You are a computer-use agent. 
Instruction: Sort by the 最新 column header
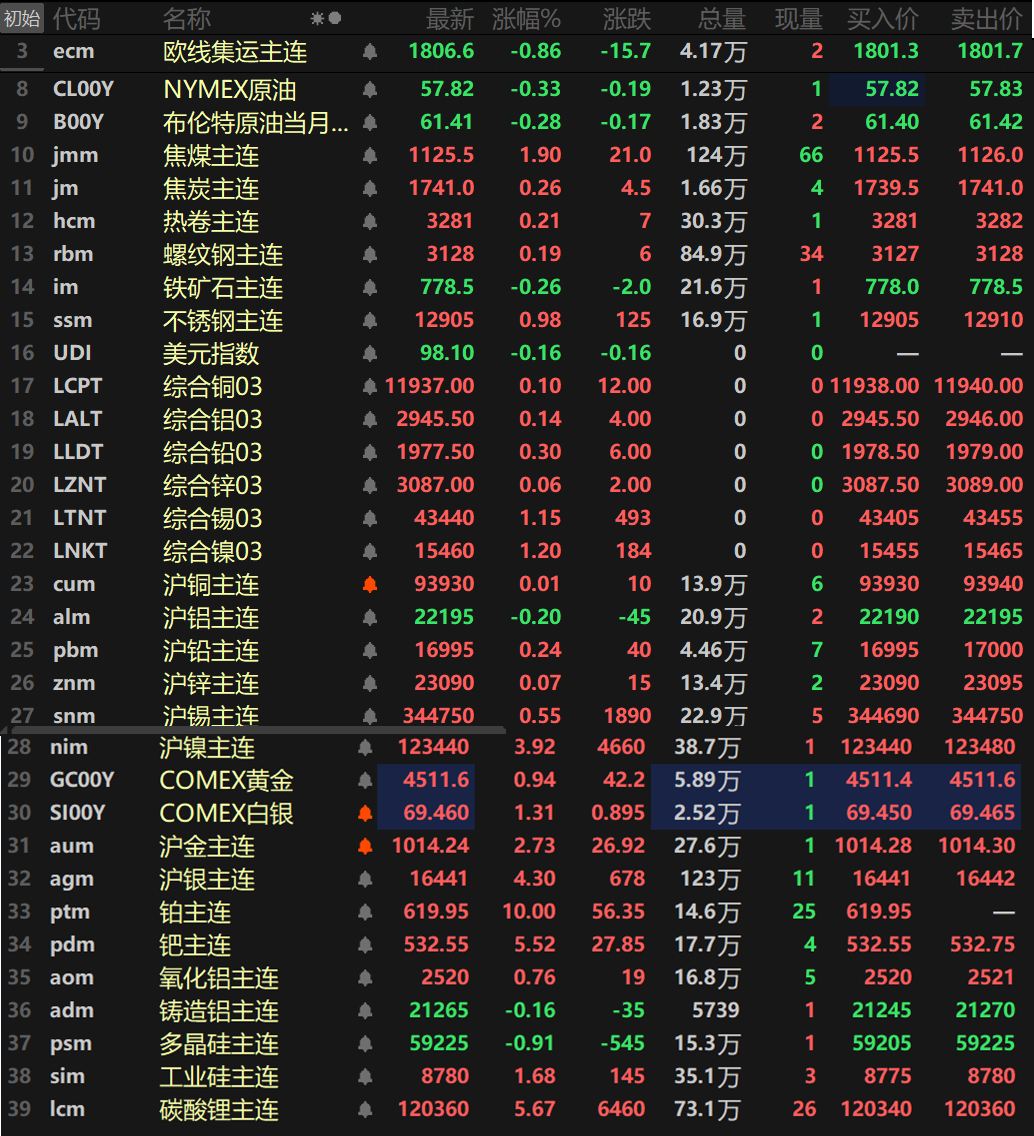pyautogui.click(x=449, y=18)
